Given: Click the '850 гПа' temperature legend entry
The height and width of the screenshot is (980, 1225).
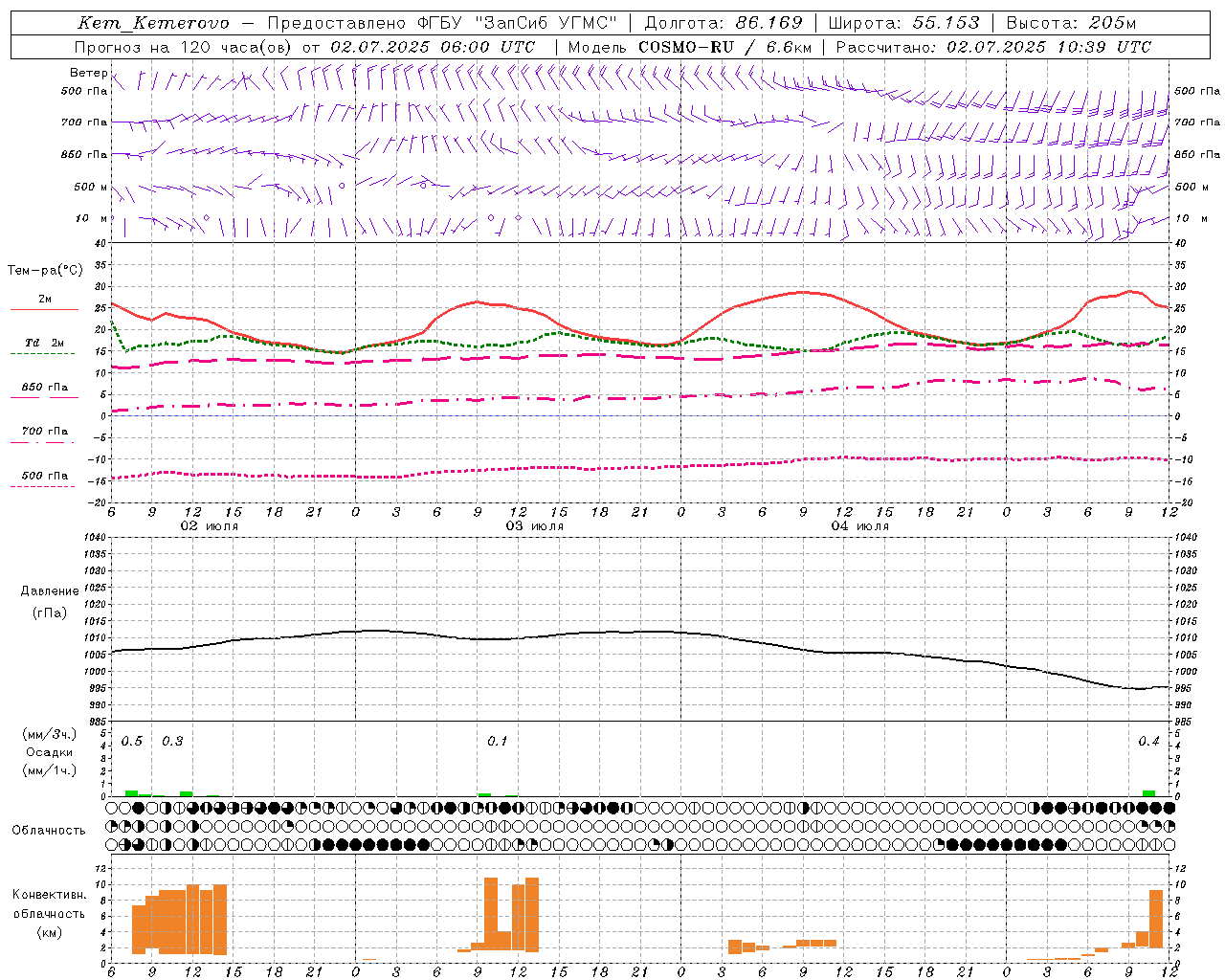Looking at the screenshot, I should [45, 388].
